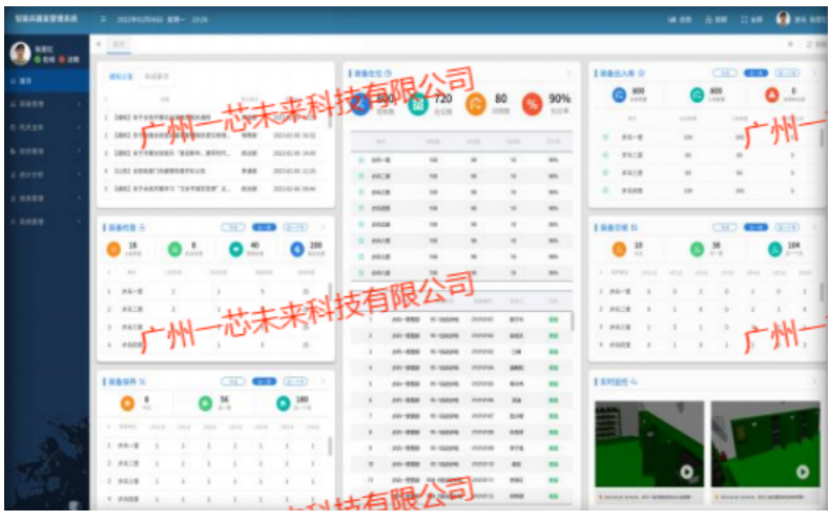The height and width of the screenshot is (521, 831).
Task: Click the chevron arrow on the 10/38/104 panel header
Action: pos(815,227)
